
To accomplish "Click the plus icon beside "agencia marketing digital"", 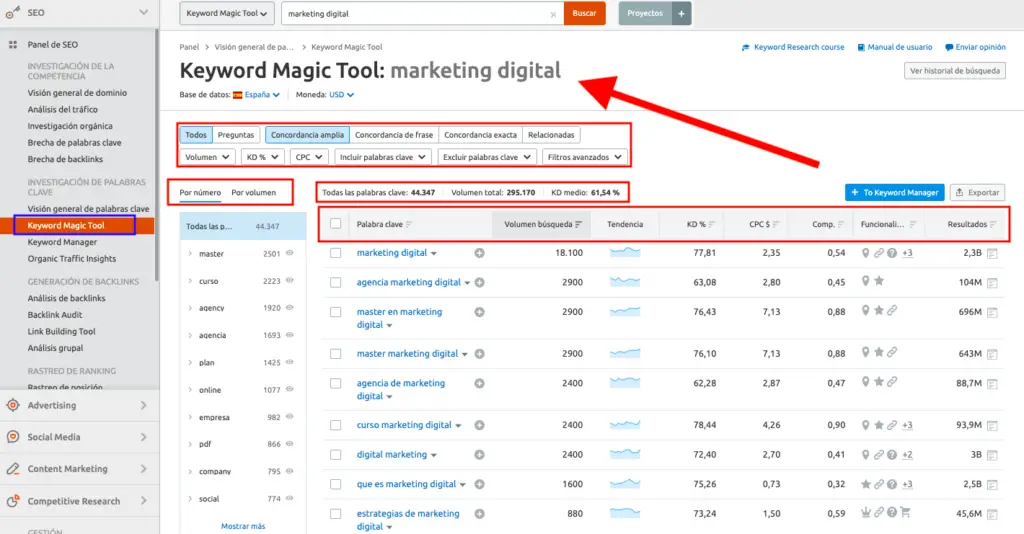I will [x=479, y=283].
